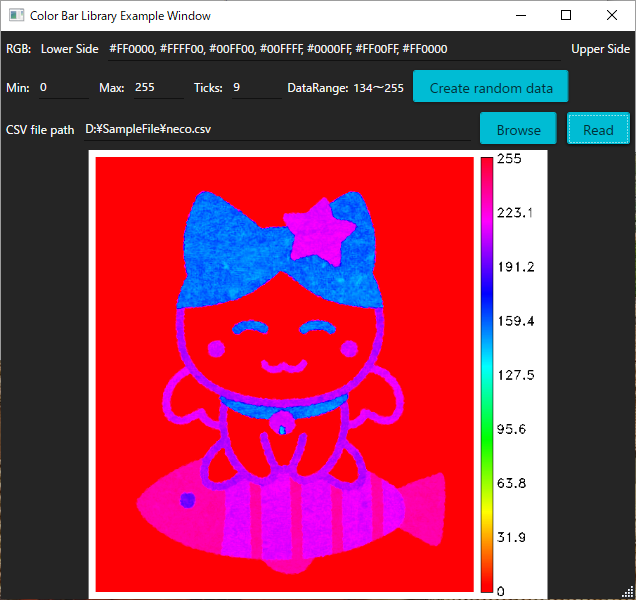Click the RGB: label
The image size is (636, 600).
click(x=18, y=49)
